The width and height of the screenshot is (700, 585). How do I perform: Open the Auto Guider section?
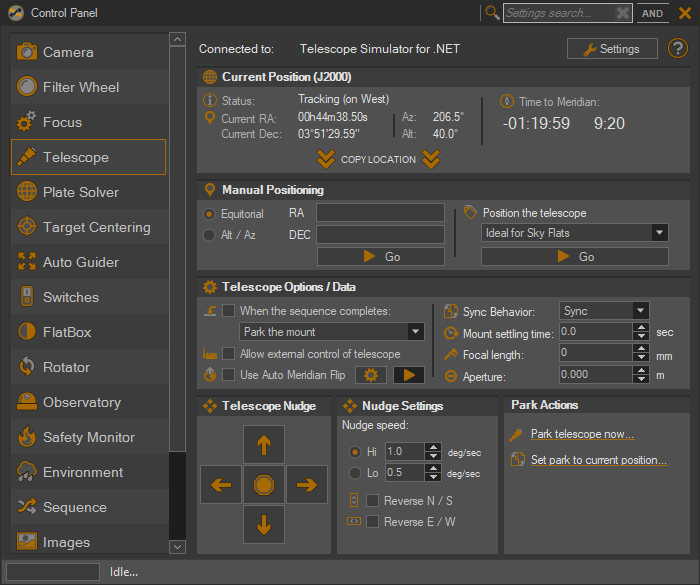coord(89,262)
